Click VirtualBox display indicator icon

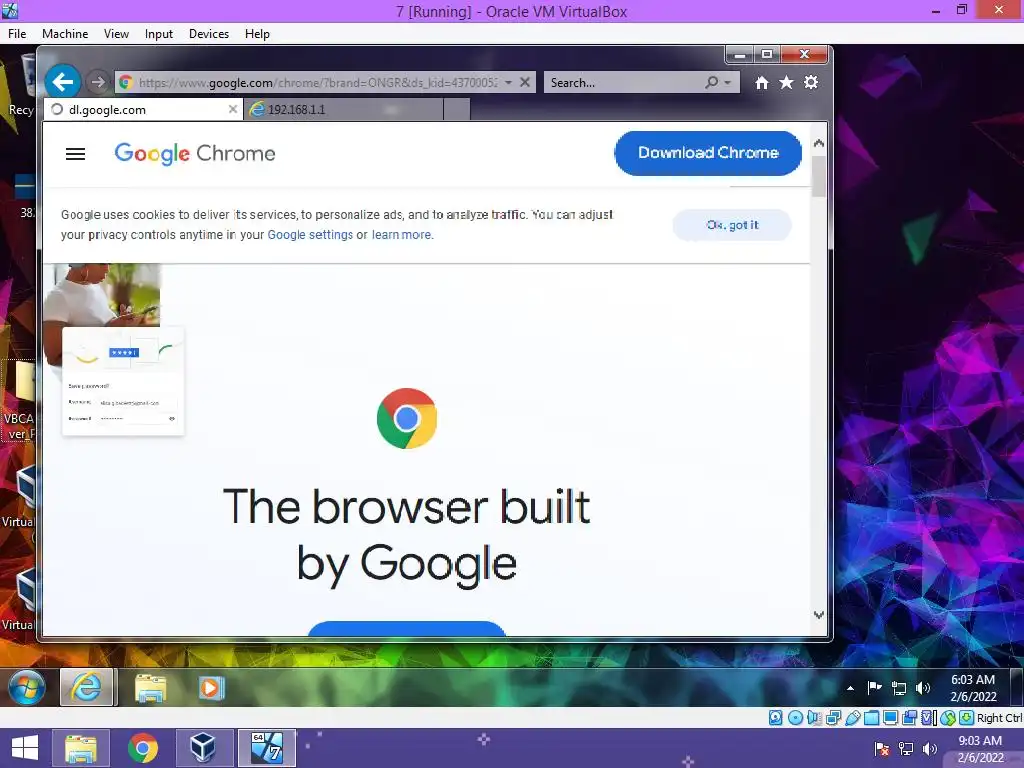890,718
